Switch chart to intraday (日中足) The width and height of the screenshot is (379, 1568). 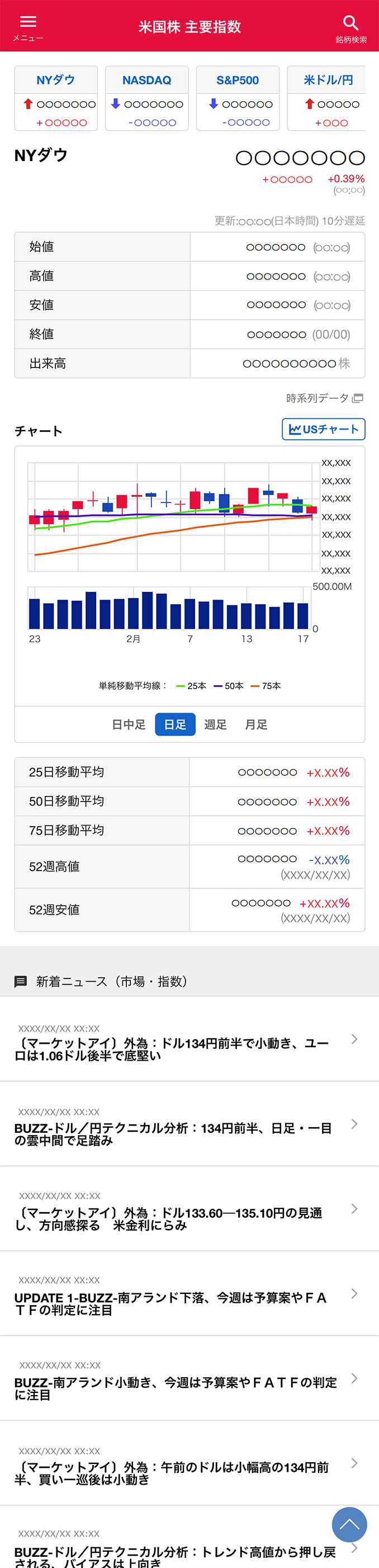[x=129, y=724]
